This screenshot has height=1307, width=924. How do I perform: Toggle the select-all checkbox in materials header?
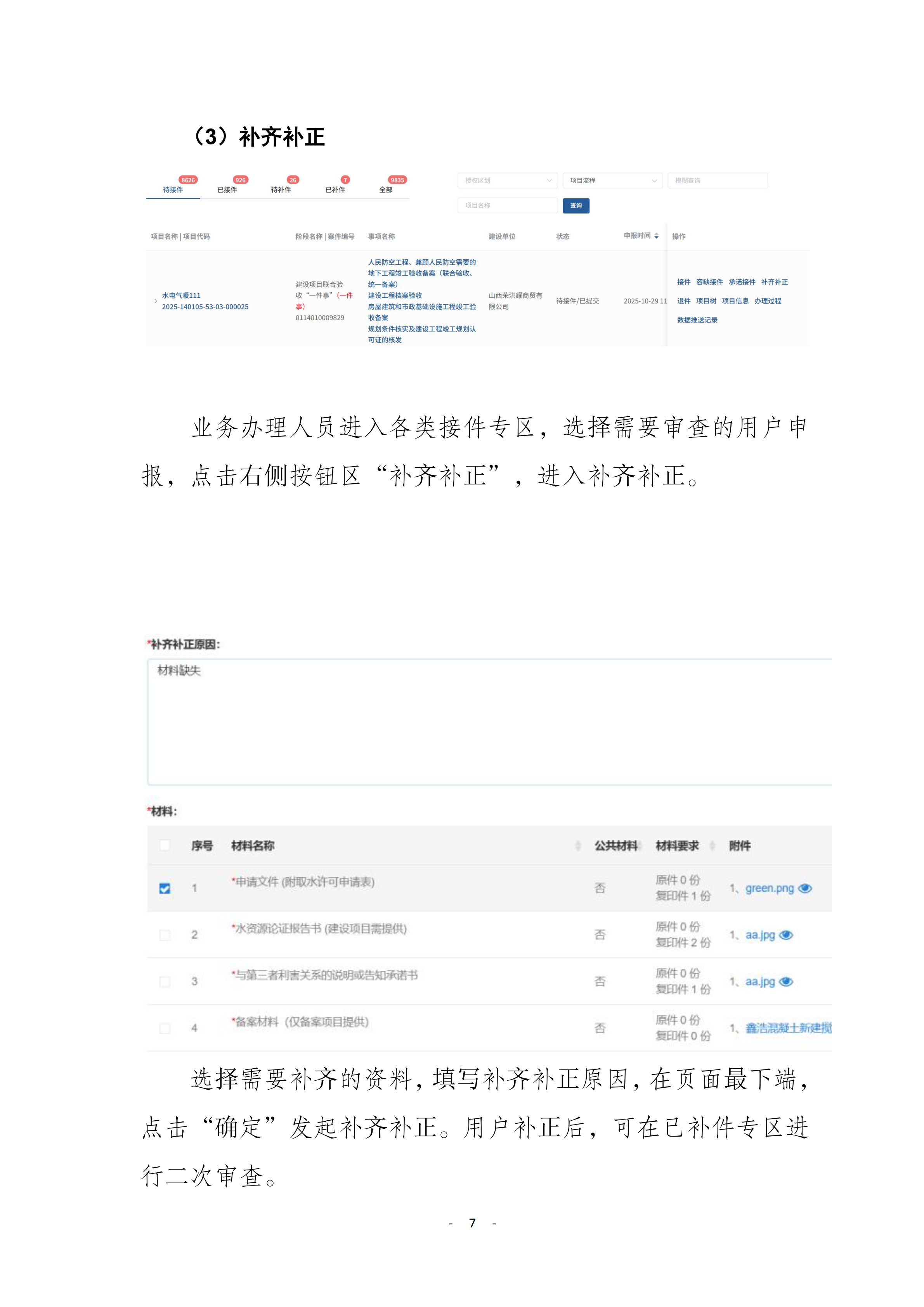165,845
